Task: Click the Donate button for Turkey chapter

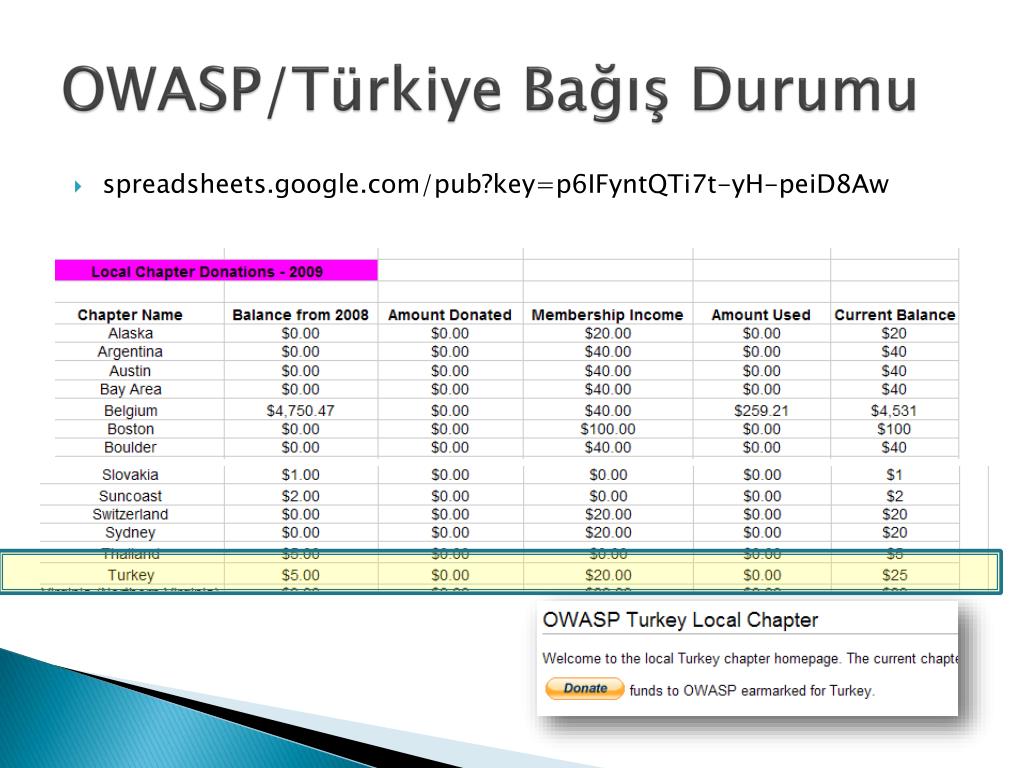Action: [584, 688]
